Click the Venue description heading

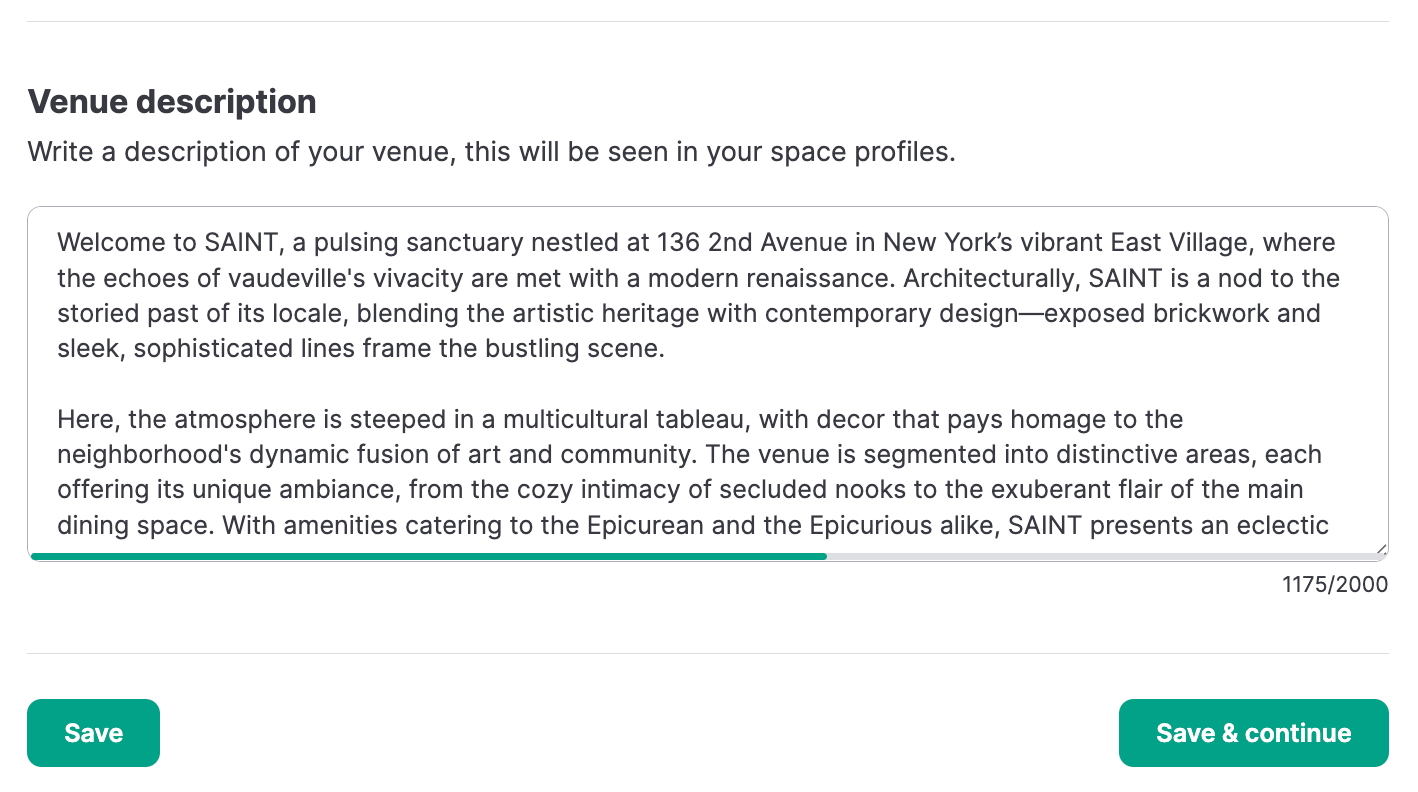[172, 102]
